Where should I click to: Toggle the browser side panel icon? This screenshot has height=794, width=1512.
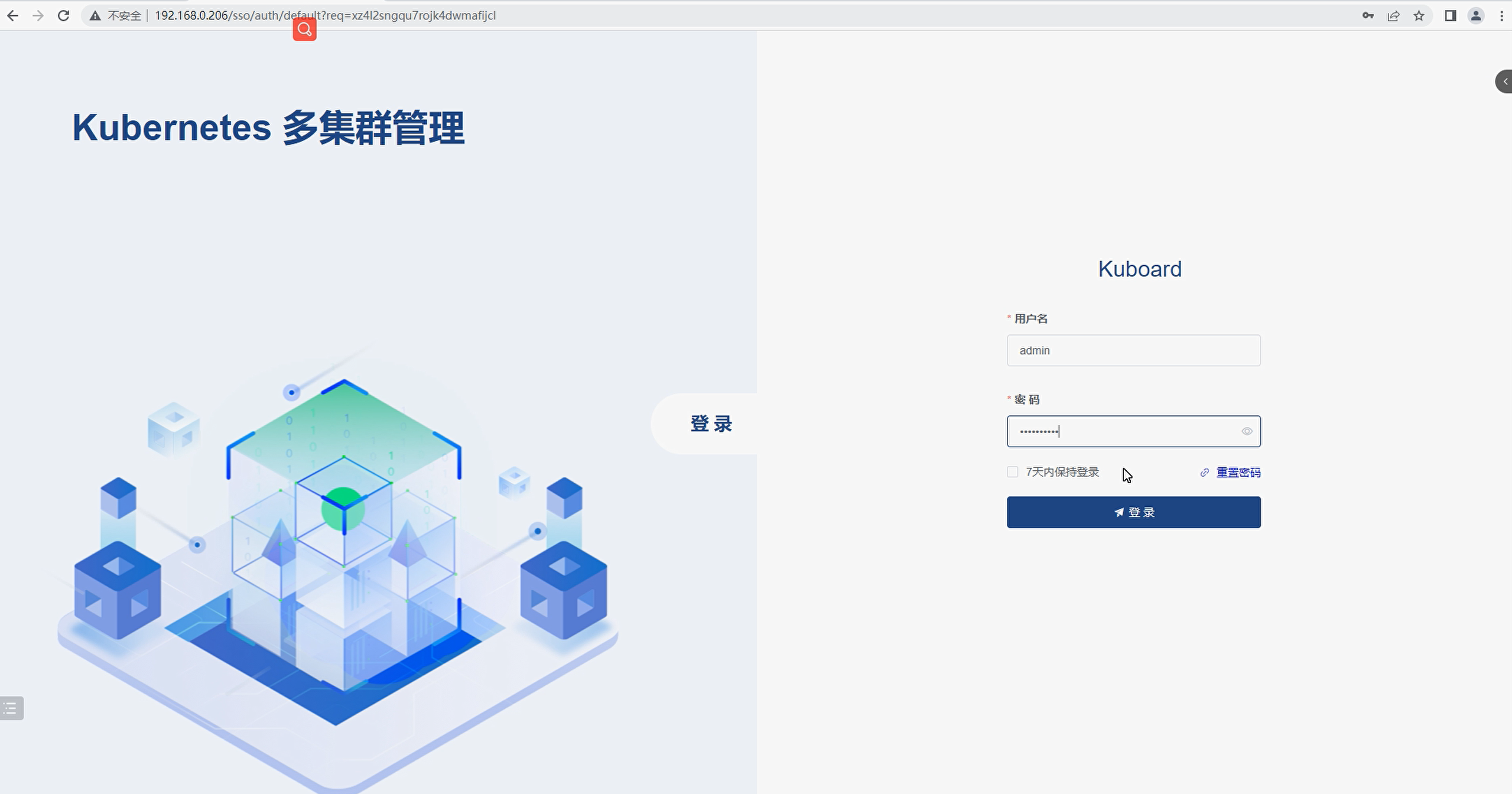(x=1450, y=16)
